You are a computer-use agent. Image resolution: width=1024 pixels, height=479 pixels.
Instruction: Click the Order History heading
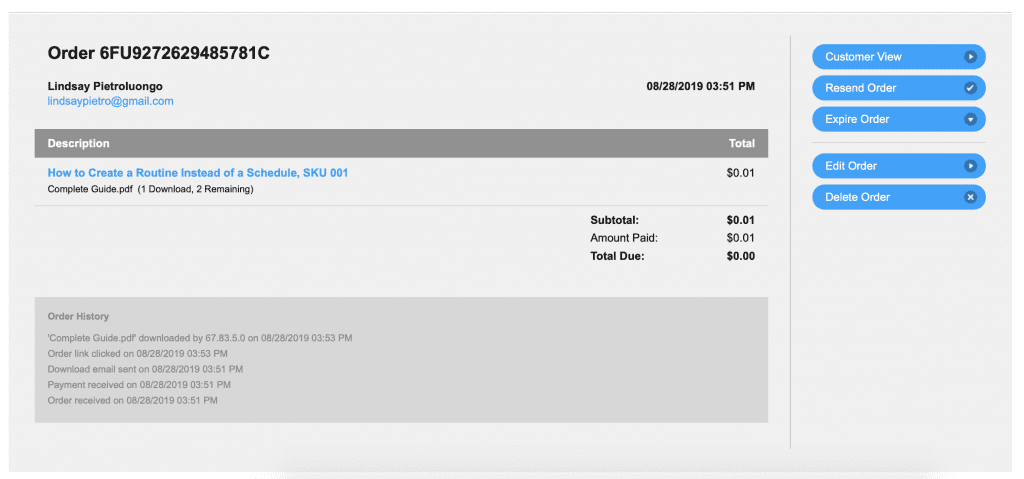[78, 316]
